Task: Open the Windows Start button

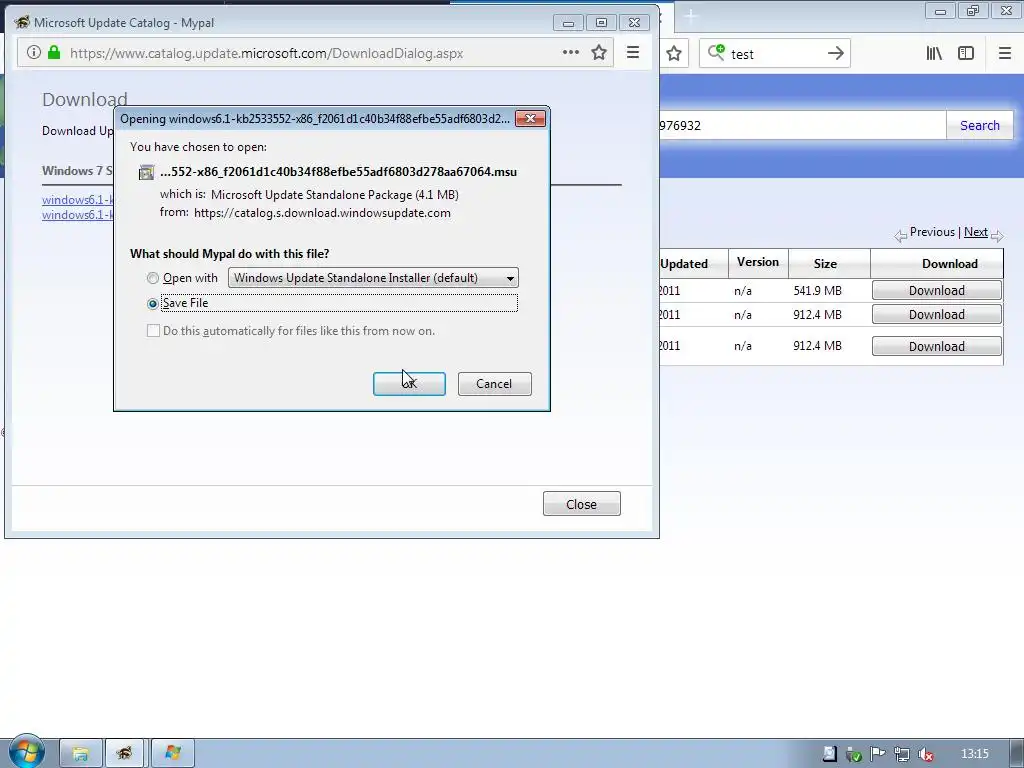Action: point(27,752)
